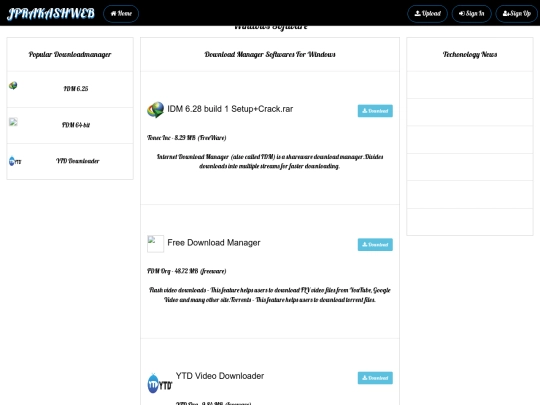Image resolution: width=540 pixels, height=405 pixels.
Task: Download IDM 6.28 build 1 Setup+Crack.rar
Action: [375, 111]
